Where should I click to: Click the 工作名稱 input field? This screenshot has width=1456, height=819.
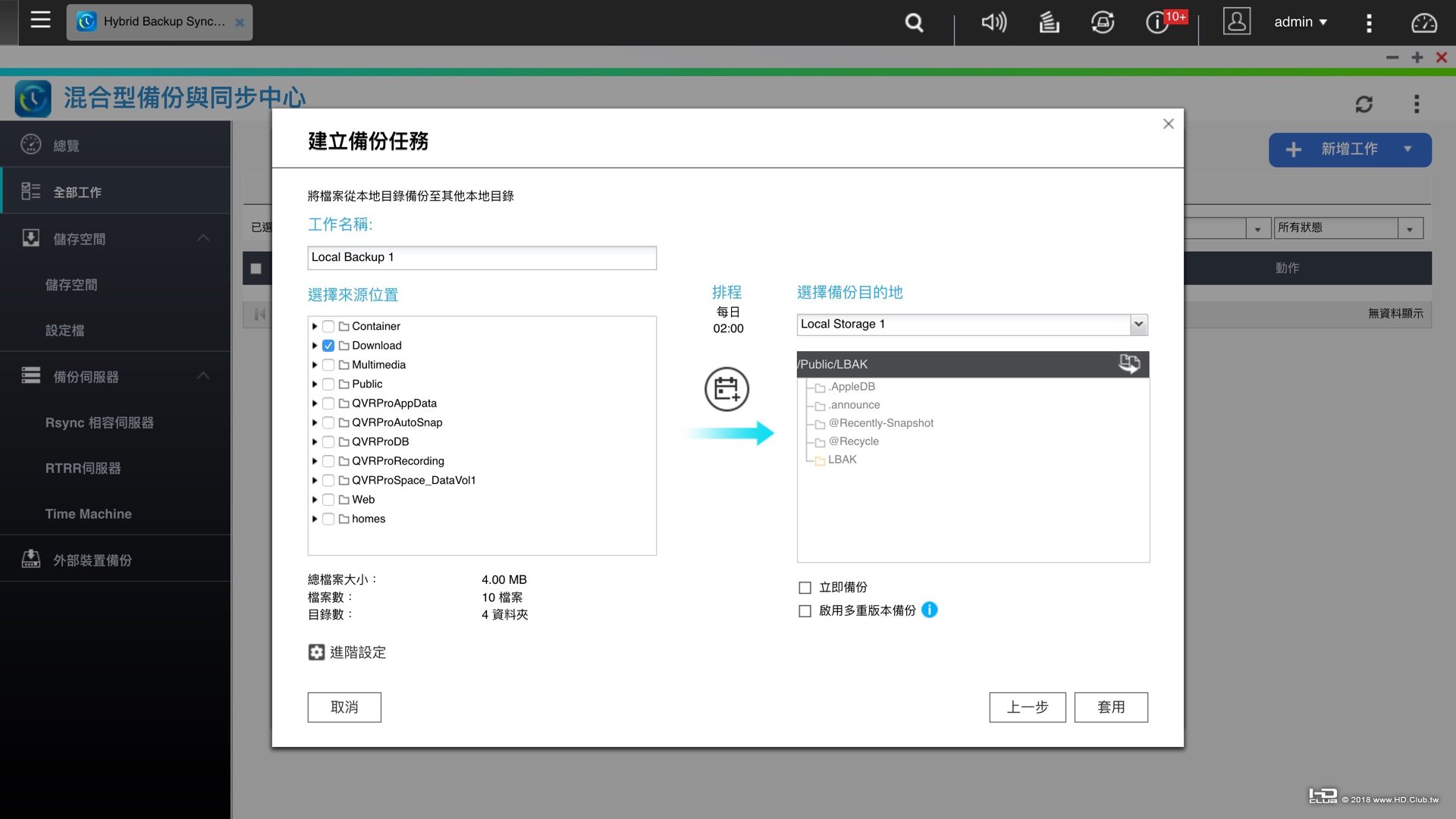coord(482,256)
